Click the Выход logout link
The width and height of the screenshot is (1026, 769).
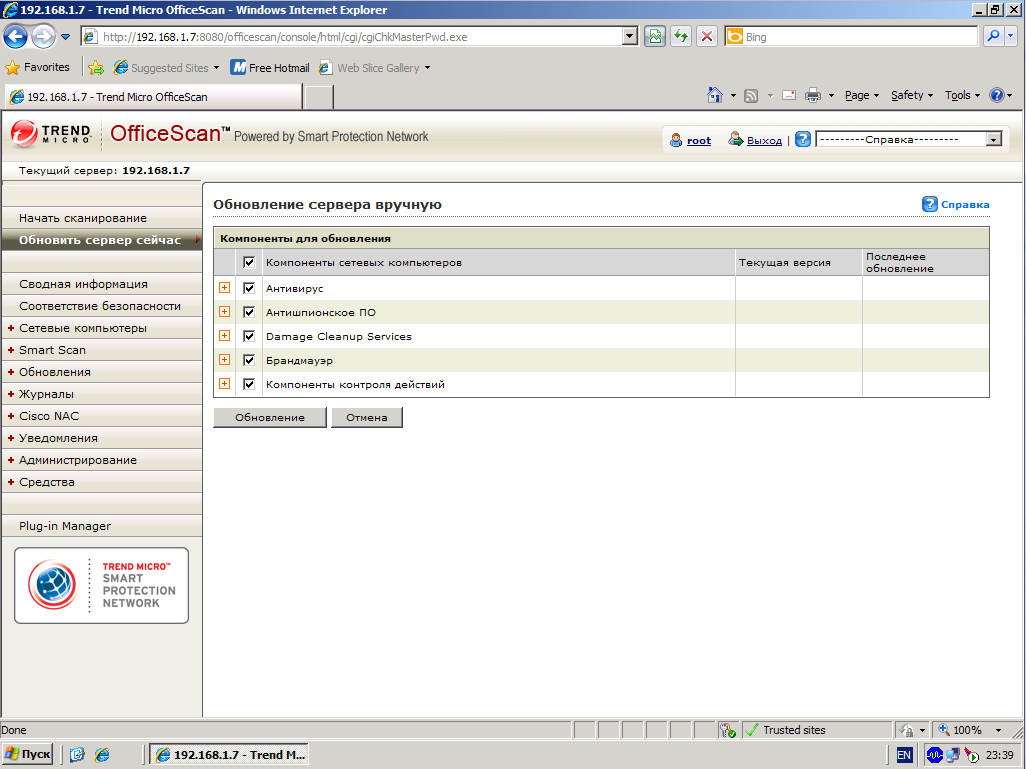[764, 140]
